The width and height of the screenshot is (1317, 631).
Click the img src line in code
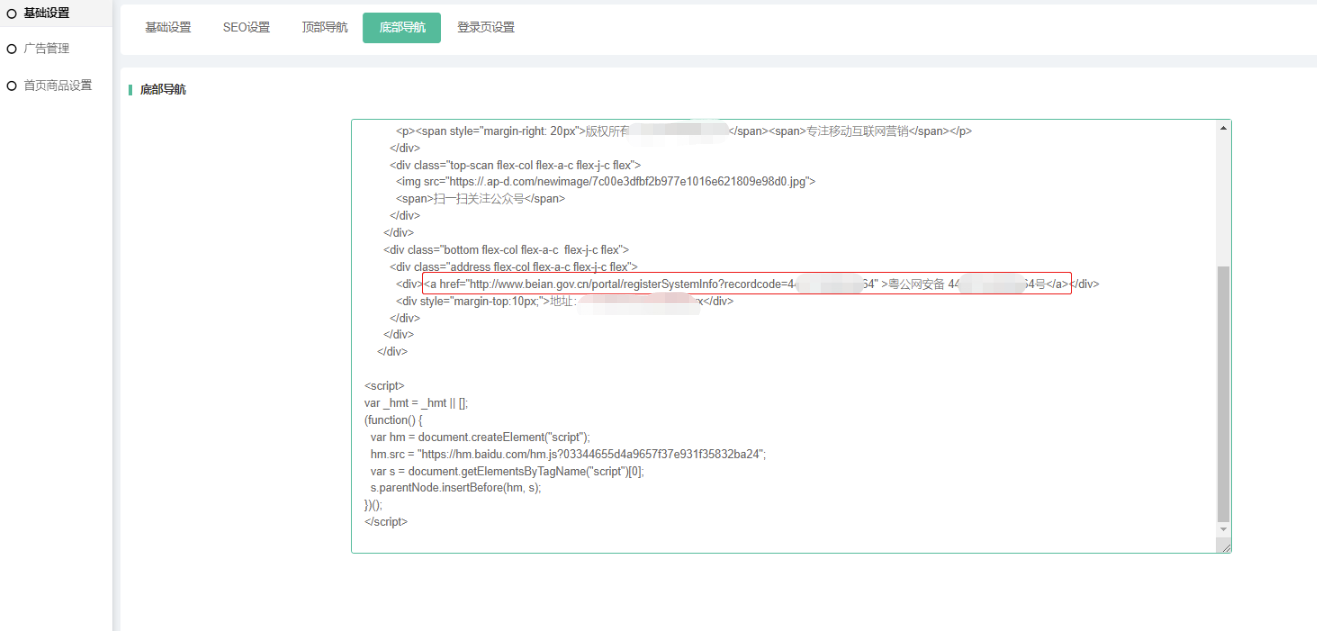(606, 182)
